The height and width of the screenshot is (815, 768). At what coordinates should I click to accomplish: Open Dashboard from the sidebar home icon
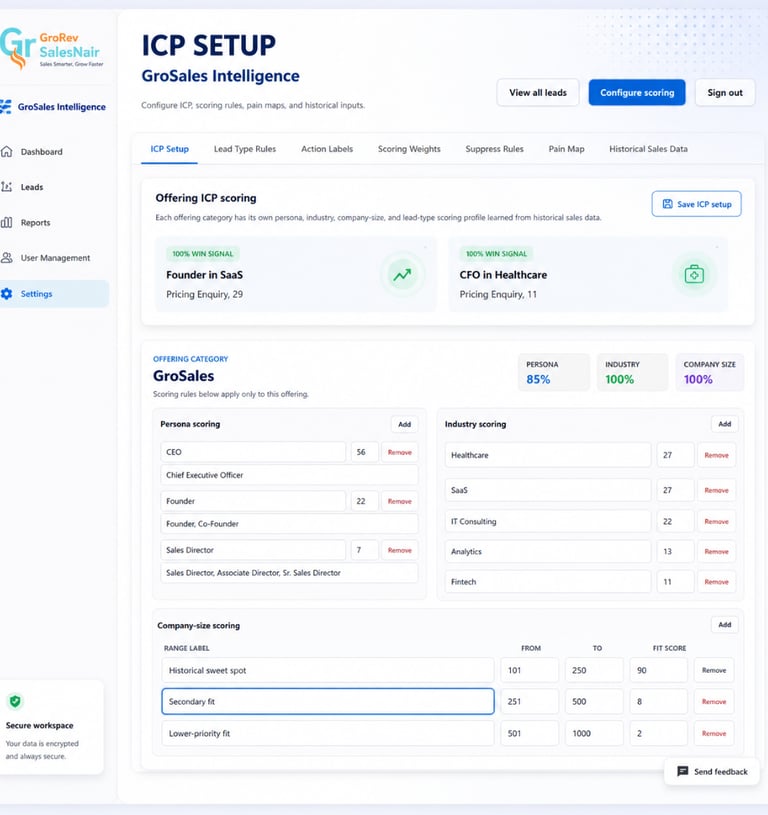(7, 151)
